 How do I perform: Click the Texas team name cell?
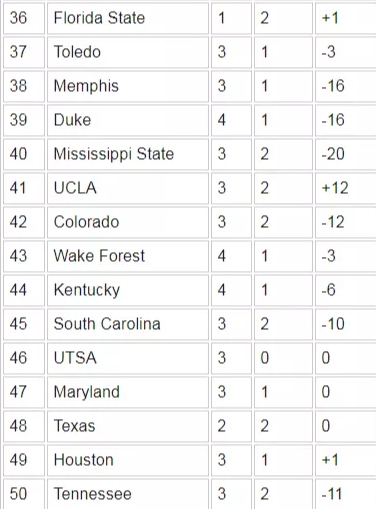click(128, 426)
